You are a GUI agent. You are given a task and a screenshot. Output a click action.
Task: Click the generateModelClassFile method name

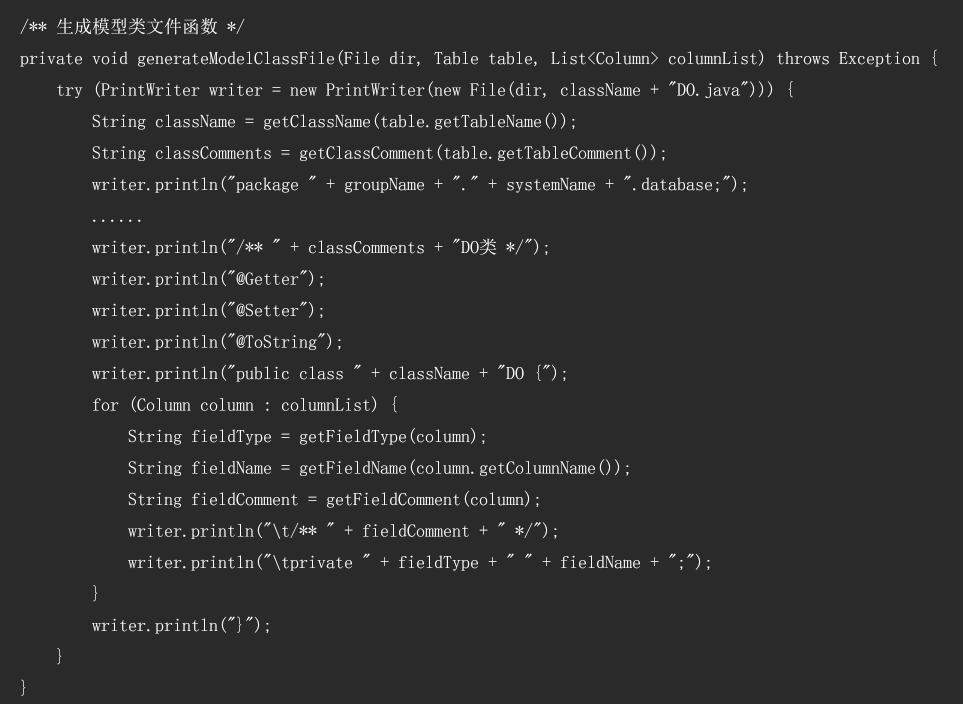click(234, 59)
